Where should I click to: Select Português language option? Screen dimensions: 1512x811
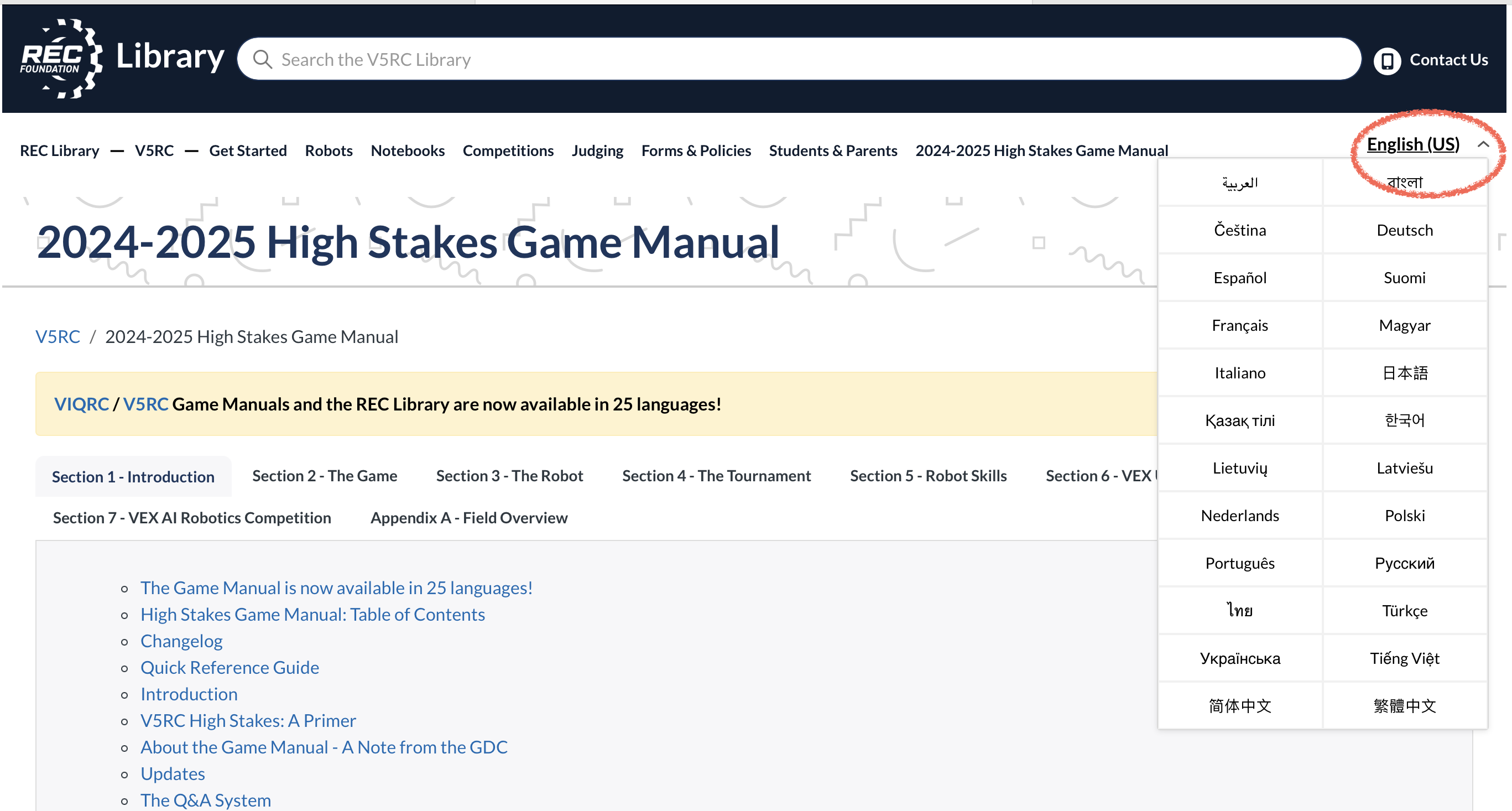coord(1240,563)
